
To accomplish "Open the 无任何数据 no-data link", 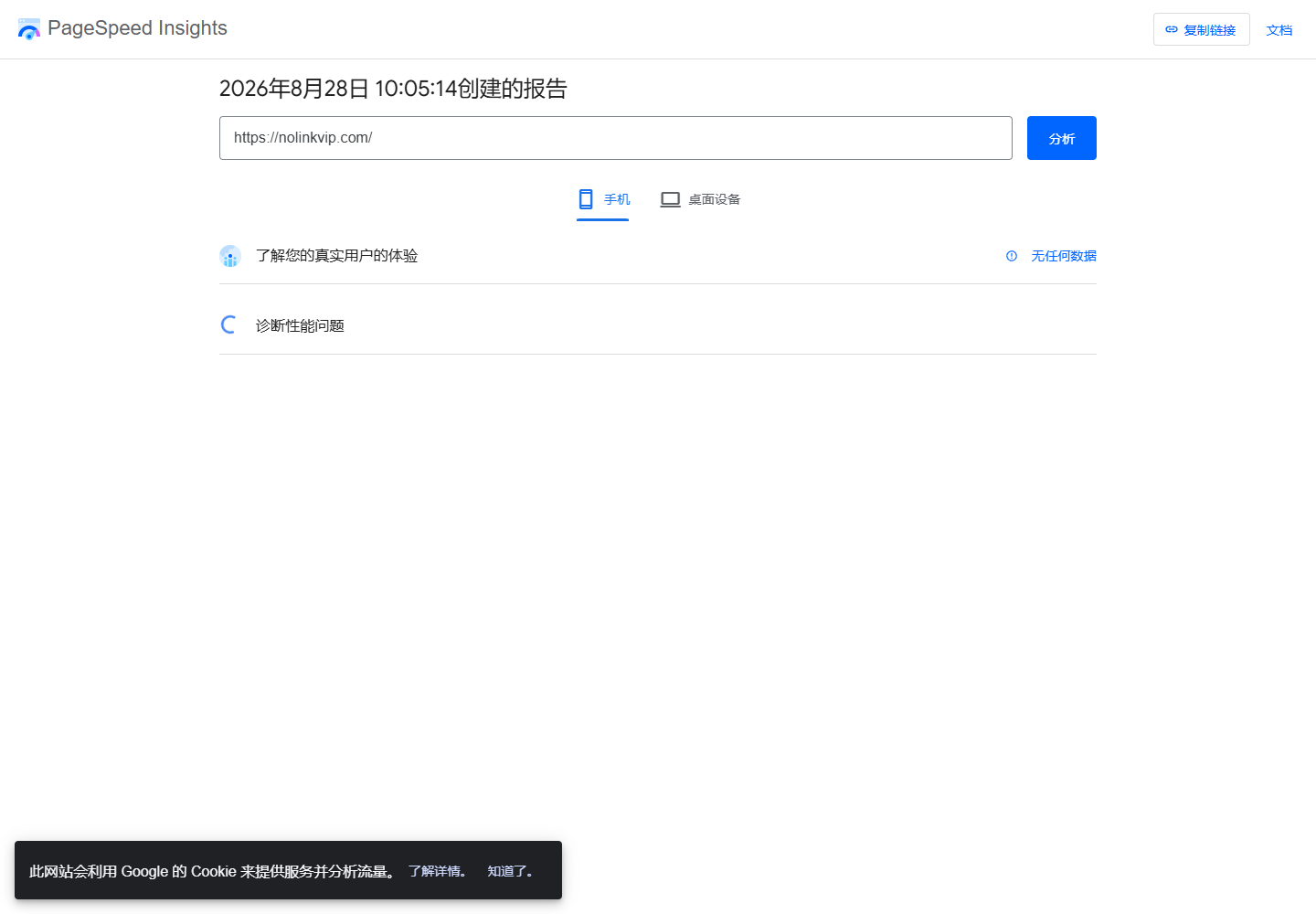I will tap(1064, 256).
